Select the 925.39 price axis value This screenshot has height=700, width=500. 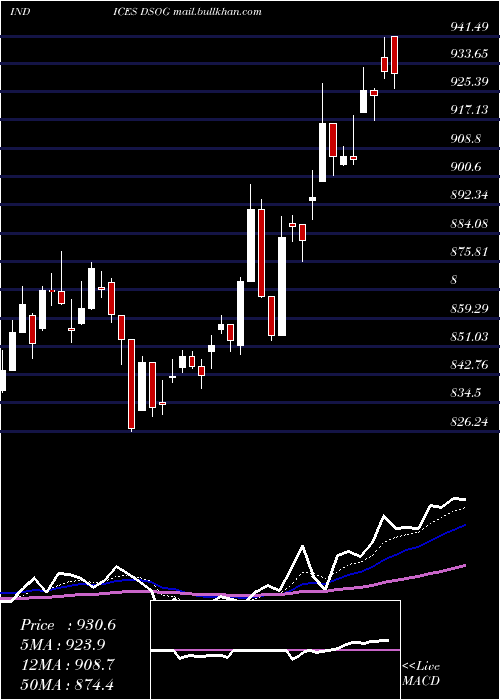[469, 82]
